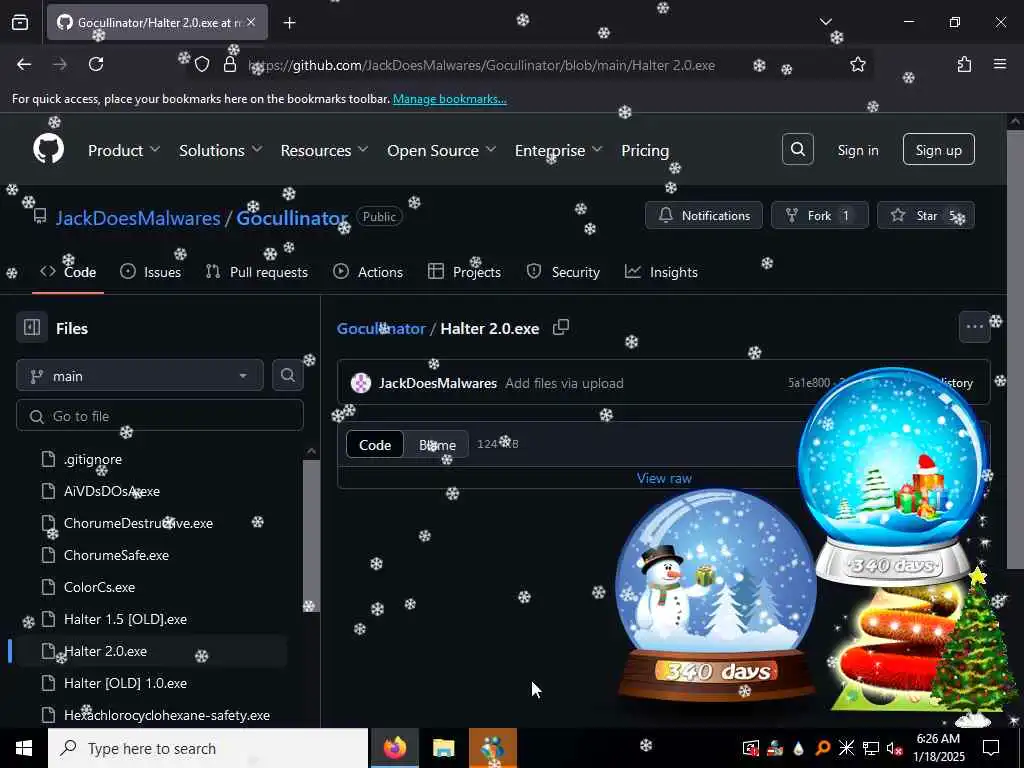Open the Pricing page
1024x768 pixels.
pyautogui.click(x=645, y=150)
